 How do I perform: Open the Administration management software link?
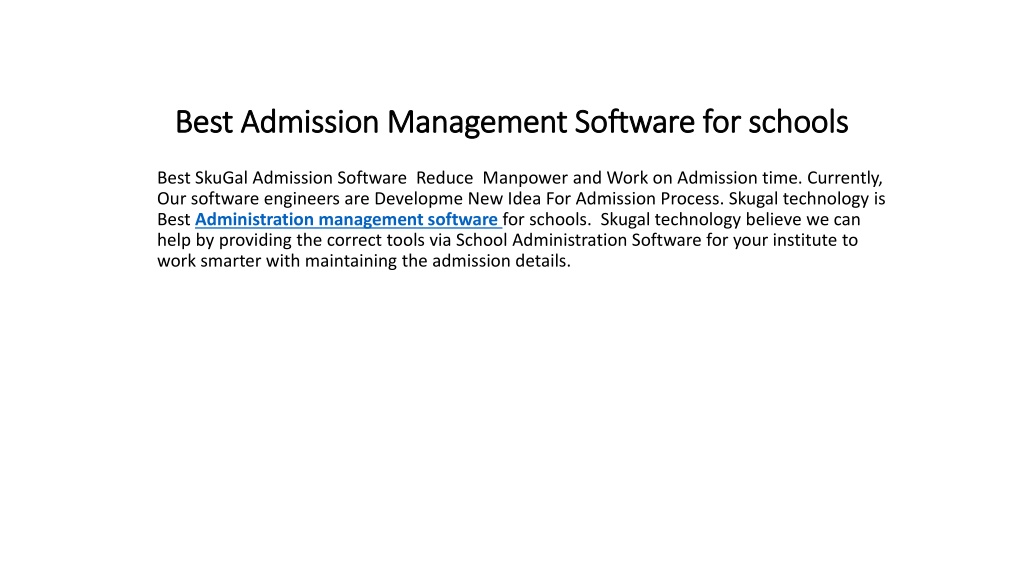pos(346,219)
